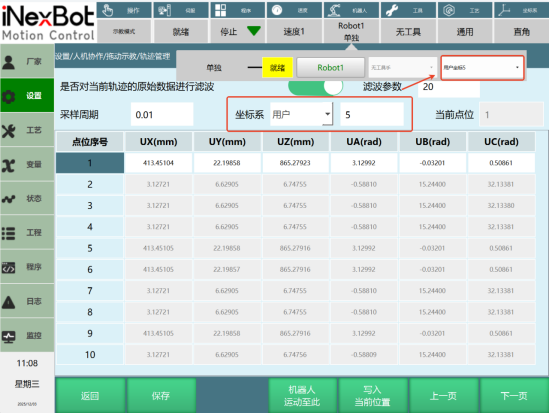The height and width of the screenshot is (413, 549).
Task: Select point row number 10
Action: coord(90,355)
